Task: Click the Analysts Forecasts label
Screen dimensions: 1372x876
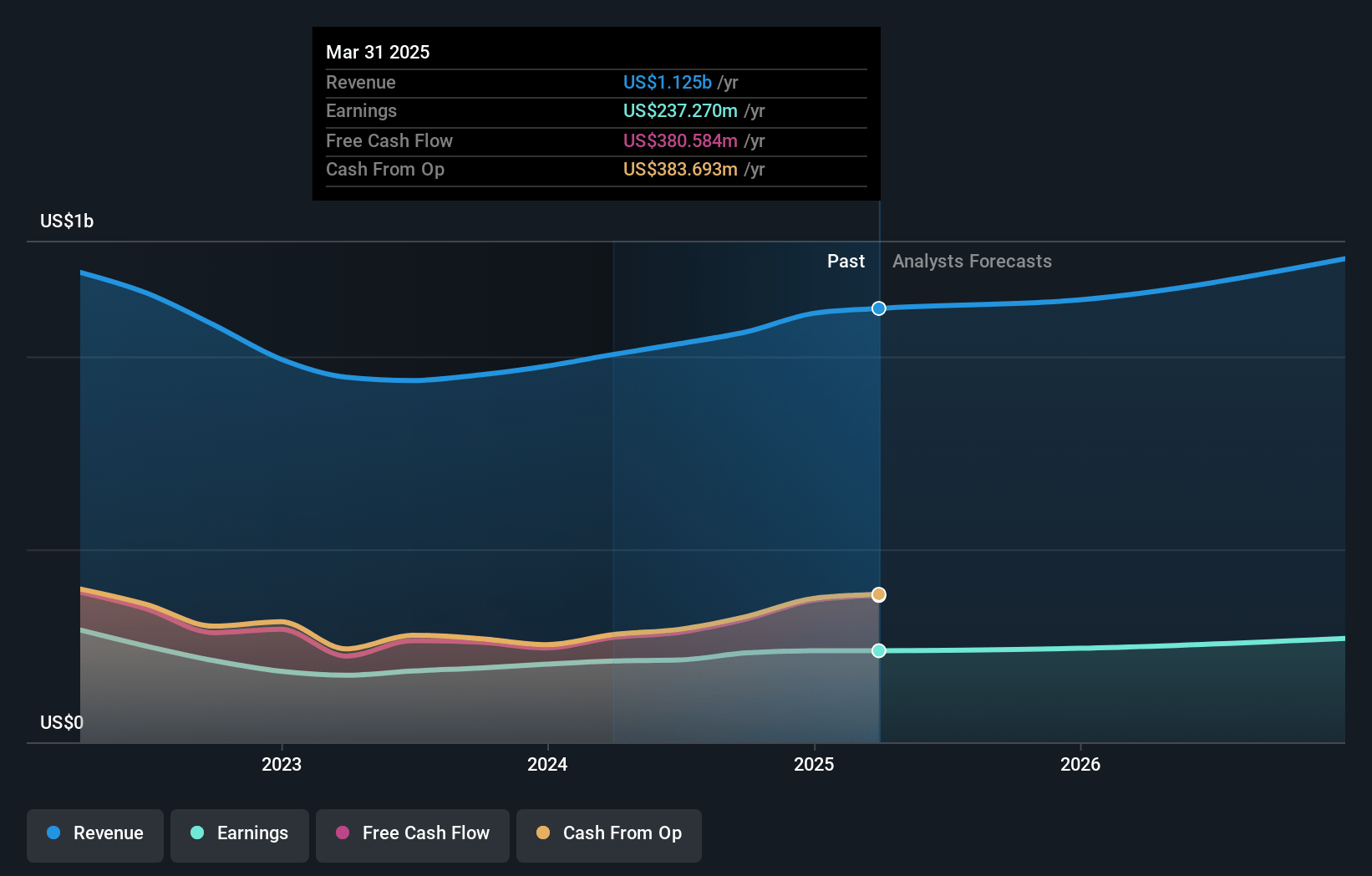Action: (972, 261)
